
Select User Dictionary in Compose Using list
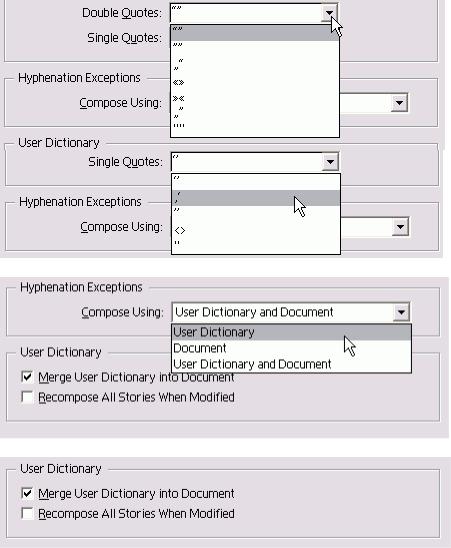tap(292, 332)
